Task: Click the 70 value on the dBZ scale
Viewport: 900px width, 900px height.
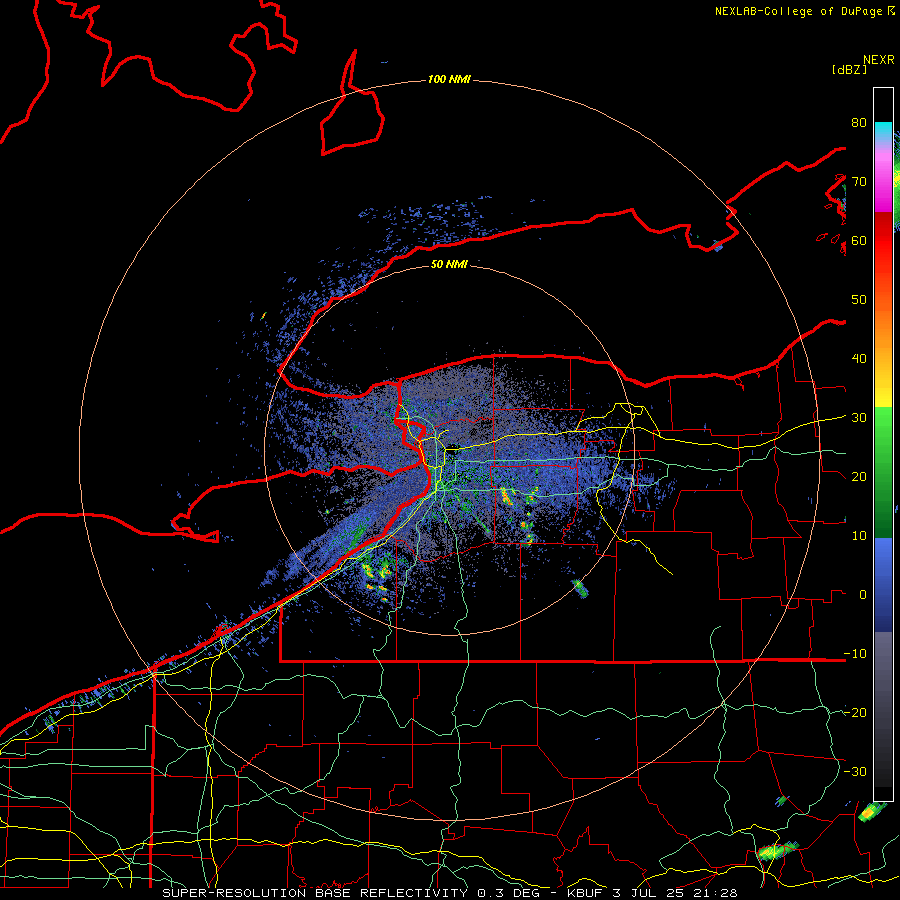Action: (859, 182)
